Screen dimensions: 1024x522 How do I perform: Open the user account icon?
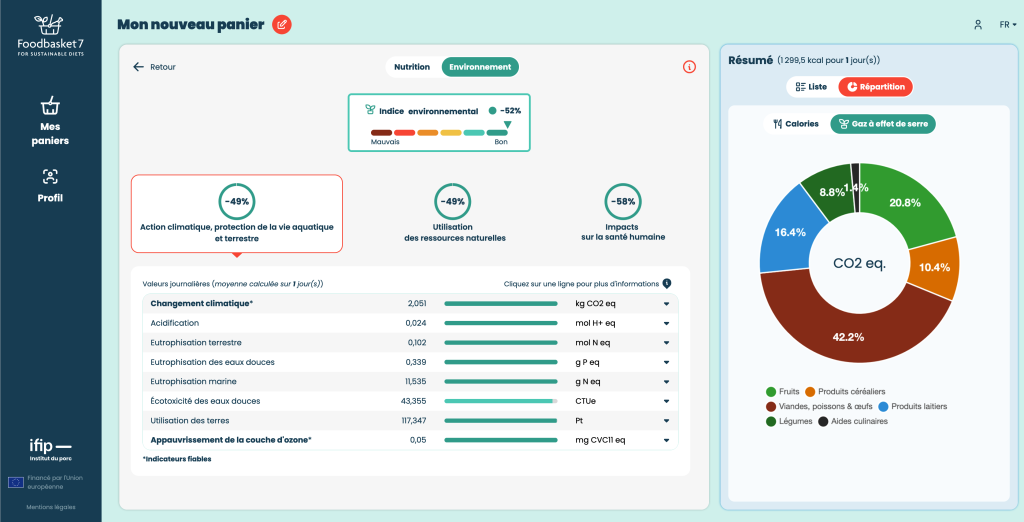978,25
